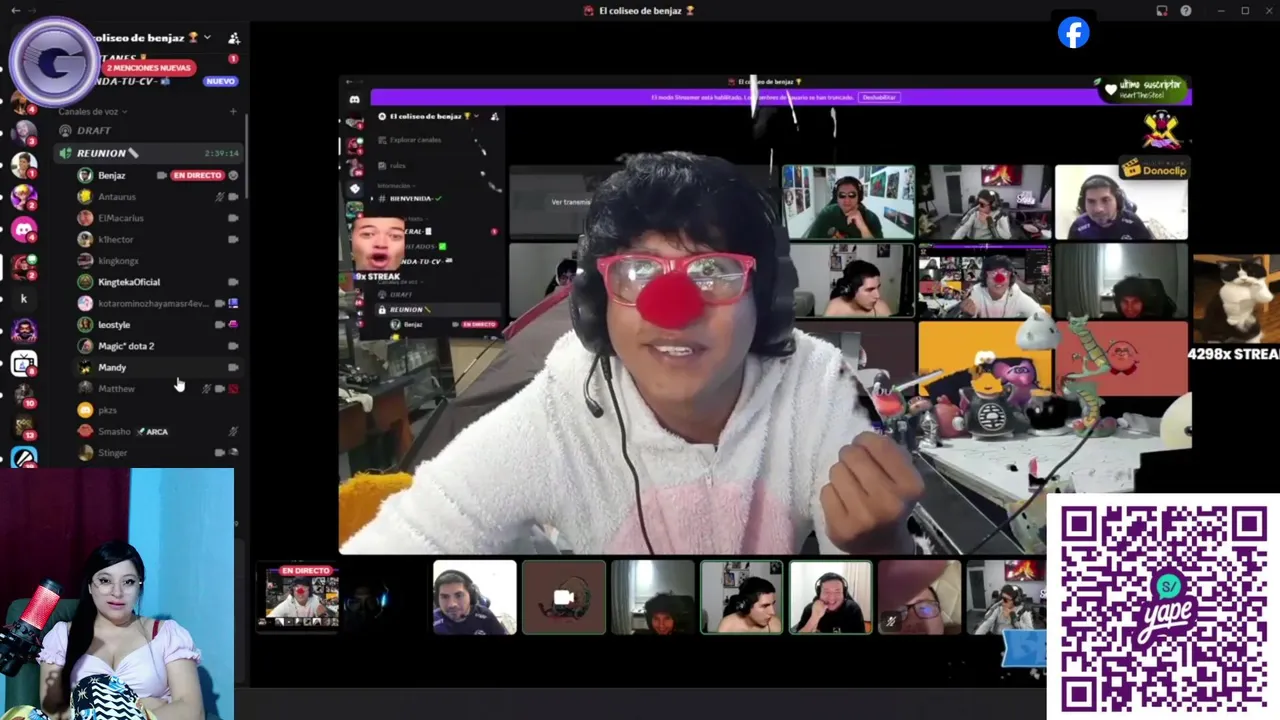Click the video icon on KingtekaOficial row
This screenshot has height=720, width=1280.
[x=233, y=282]
